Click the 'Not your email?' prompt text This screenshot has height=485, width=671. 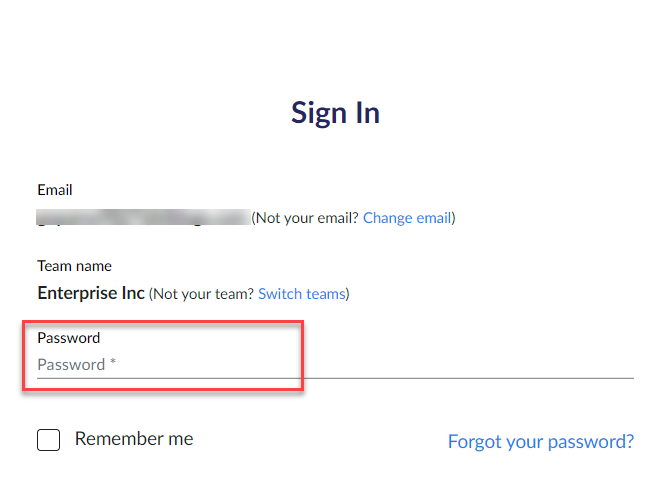pos(307,218)
